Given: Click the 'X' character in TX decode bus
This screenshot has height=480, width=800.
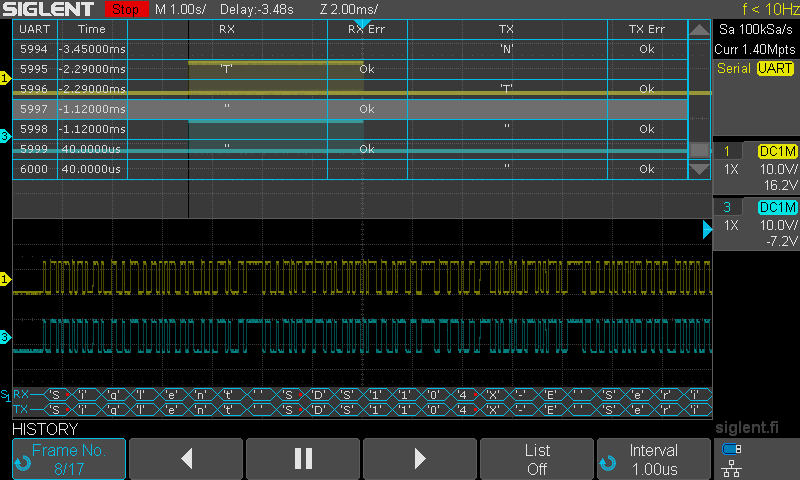Looking at the screenshot, I should [492, 410].
